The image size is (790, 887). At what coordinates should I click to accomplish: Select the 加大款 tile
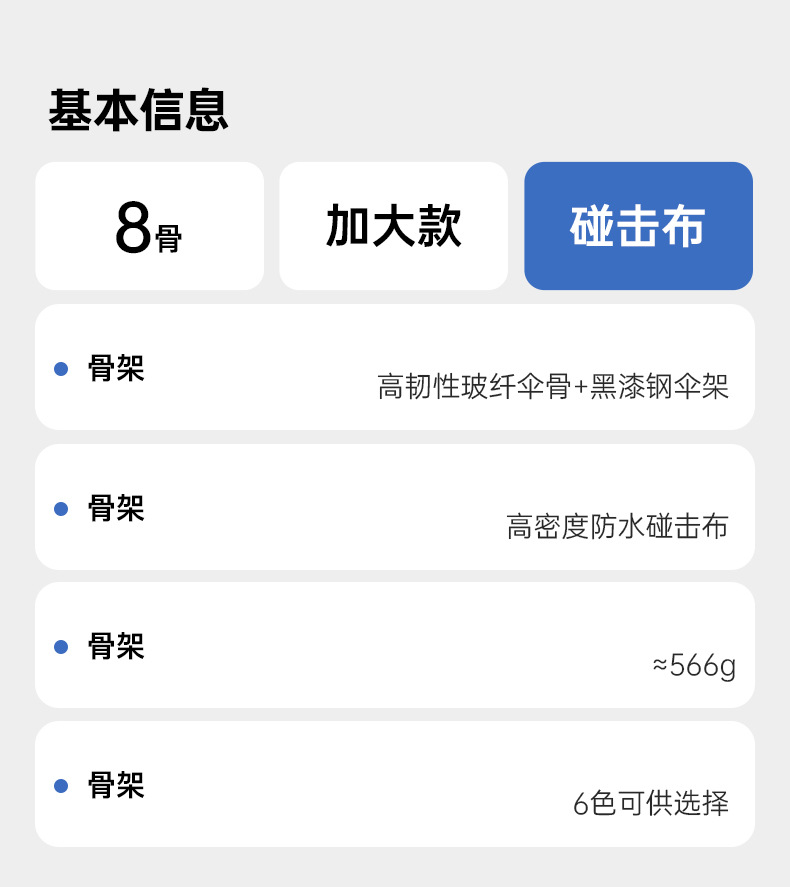pos(393,227)
